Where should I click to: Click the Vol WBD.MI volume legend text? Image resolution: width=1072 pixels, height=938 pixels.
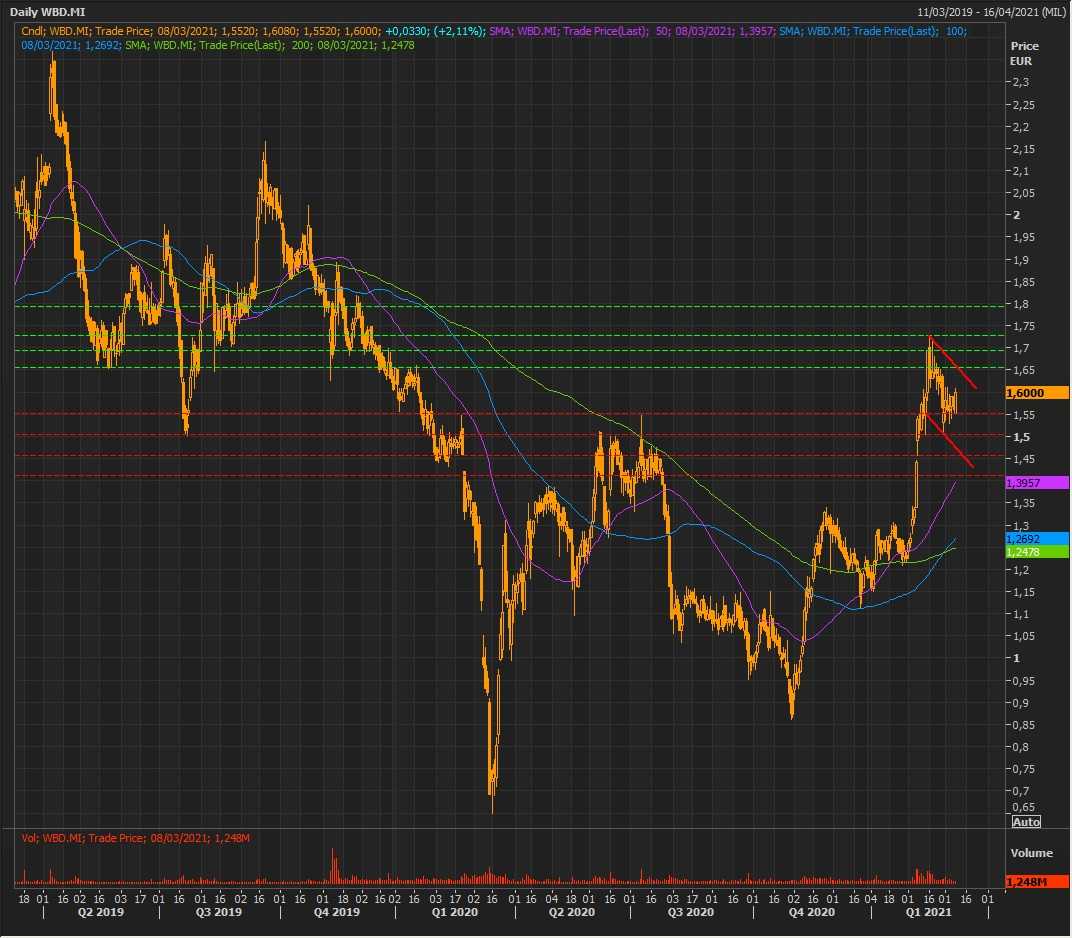click(135, 837)
